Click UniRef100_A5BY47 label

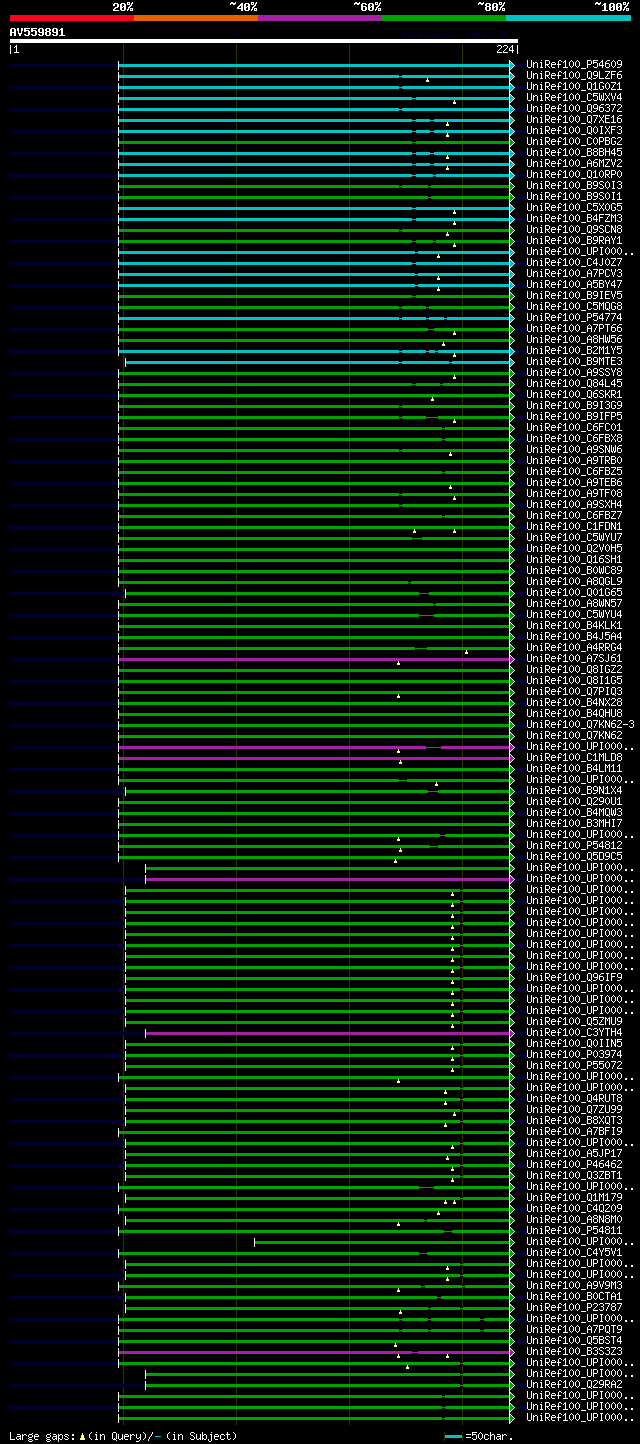point(574,285)
